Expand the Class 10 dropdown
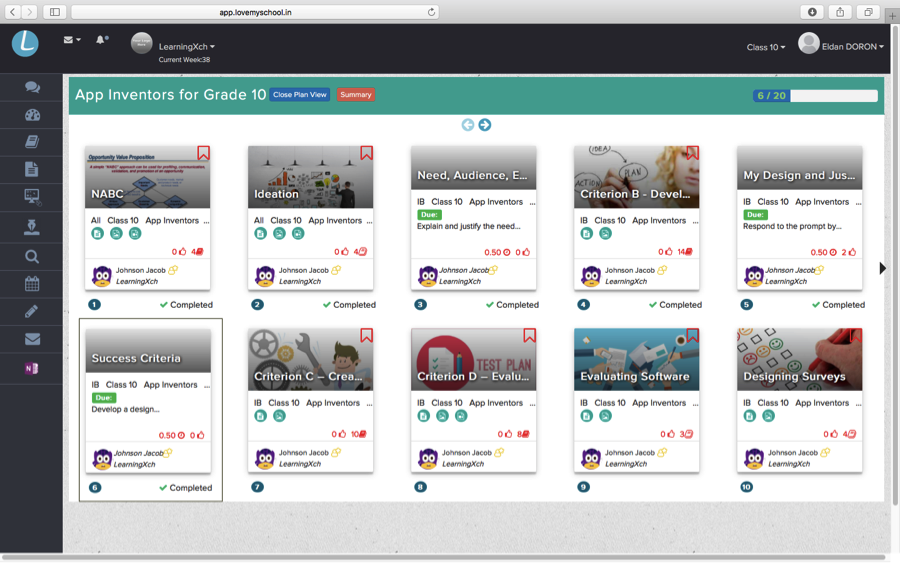900x563 pixels. tap(765, 47)
